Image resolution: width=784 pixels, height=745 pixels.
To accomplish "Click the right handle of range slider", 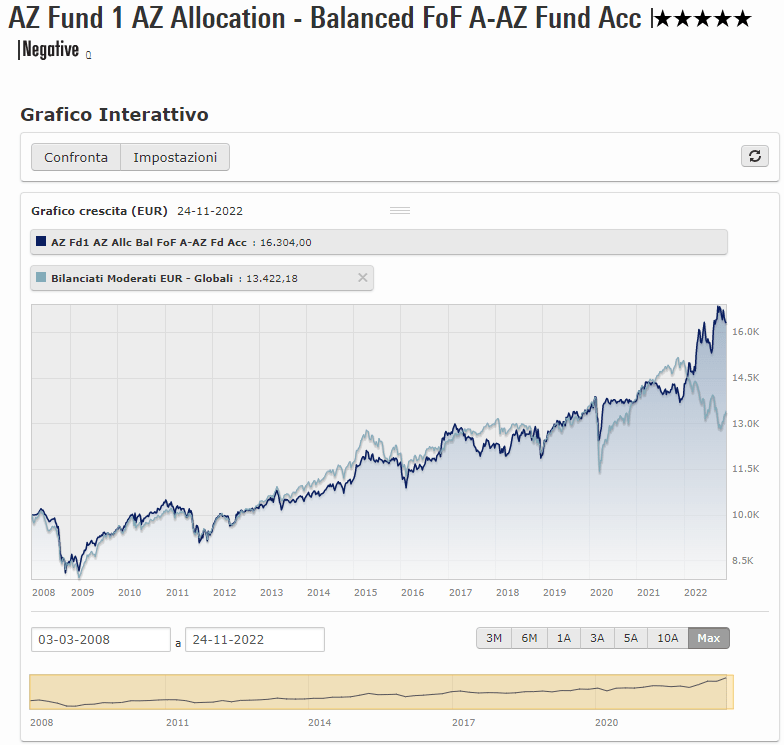I will tap(733, 692).
